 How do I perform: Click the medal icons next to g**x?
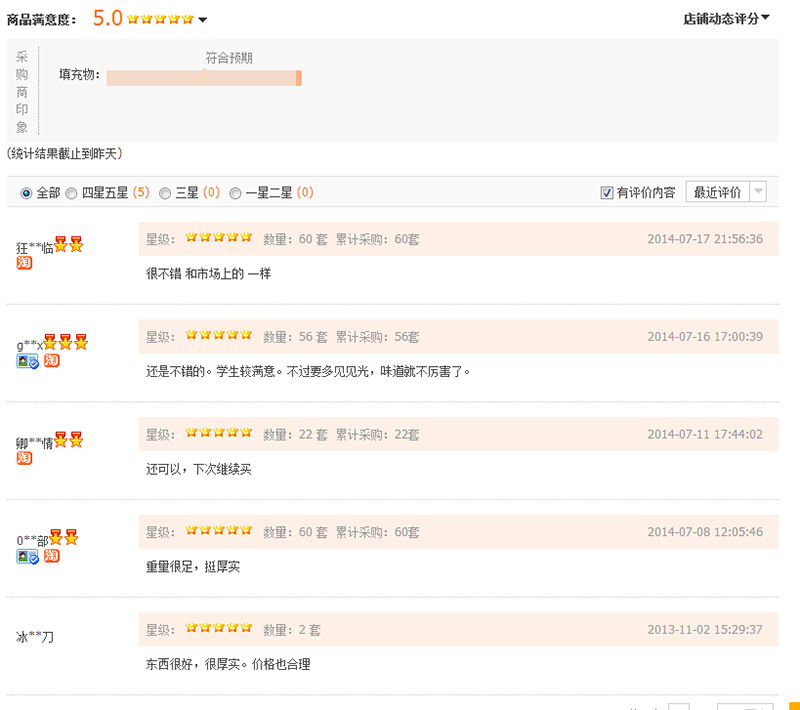pos(66,343)
